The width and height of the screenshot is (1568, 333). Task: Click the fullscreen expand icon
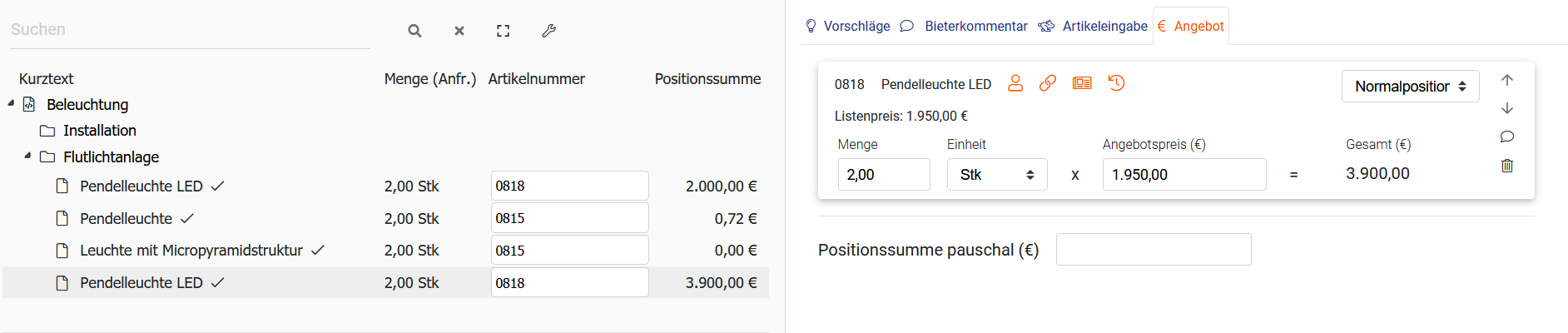click(504, 31)
